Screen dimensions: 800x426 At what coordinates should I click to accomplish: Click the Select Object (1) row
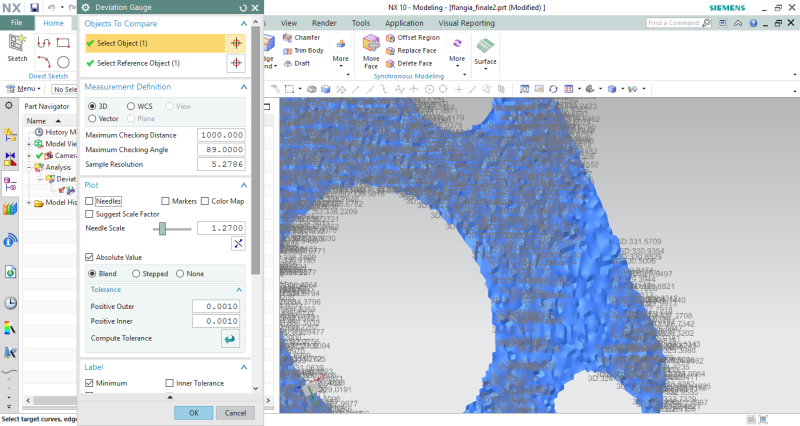[155, 43]
